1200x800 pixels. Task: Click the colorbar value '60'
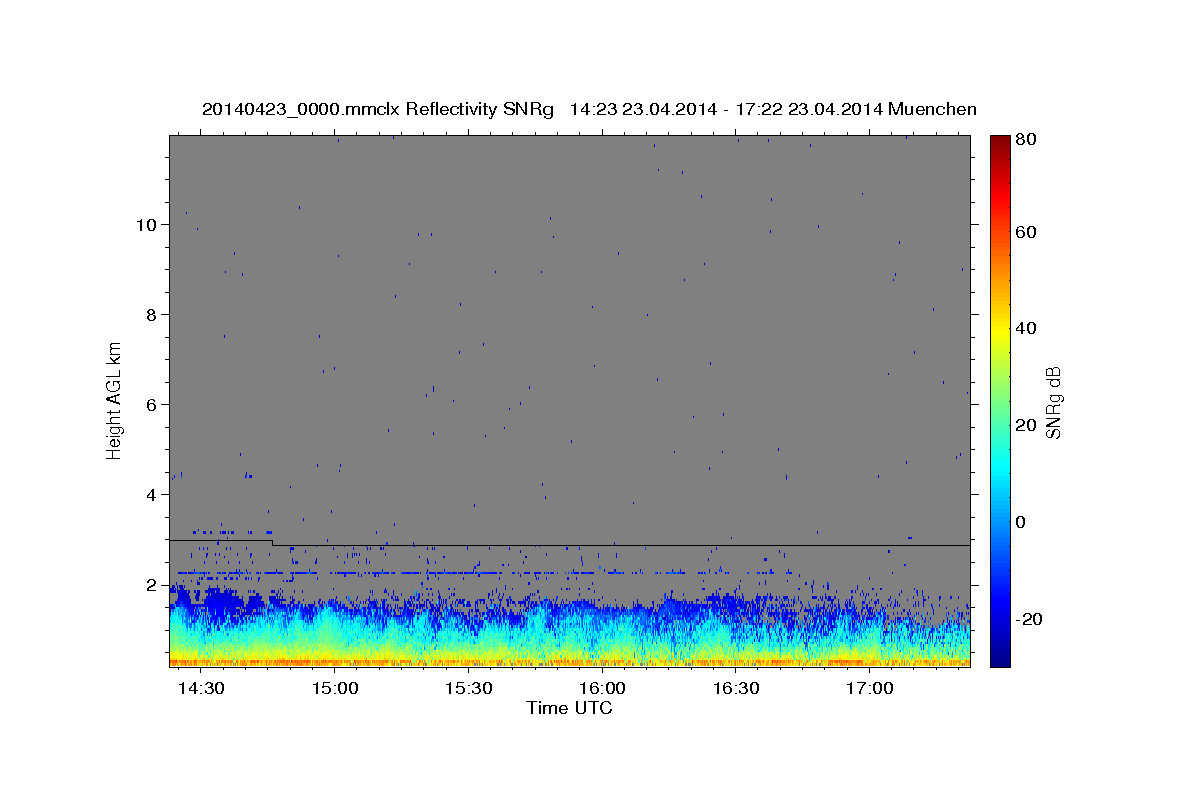(x=1026, y=232)
